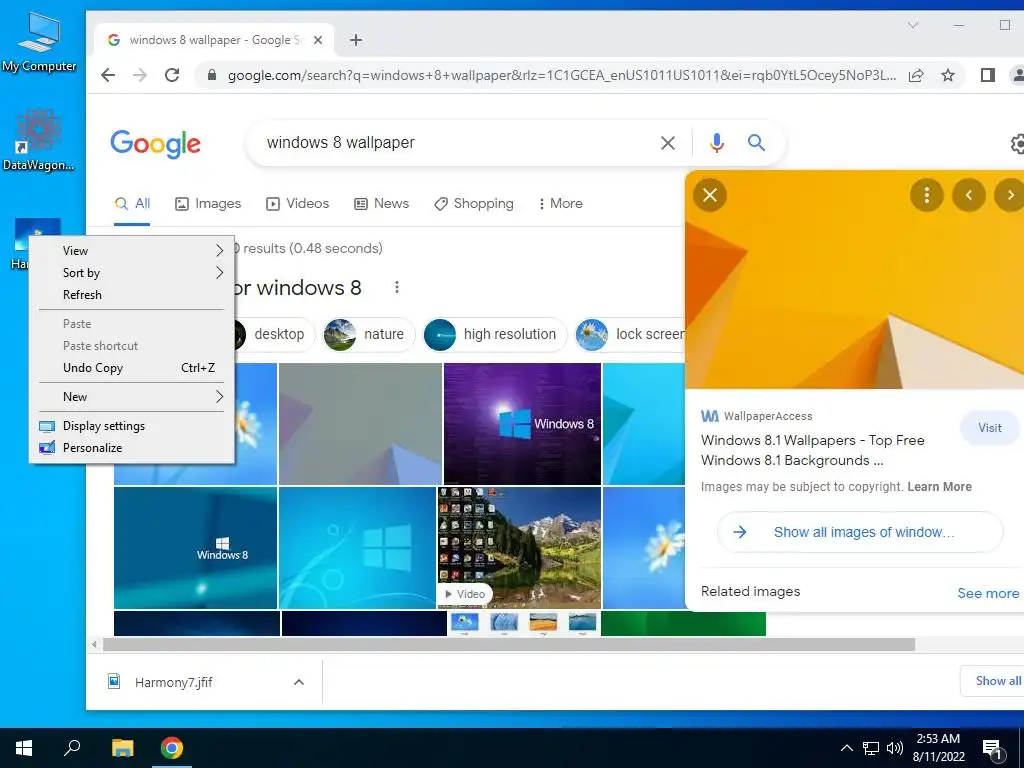Image resolution: width=1024 pixels, height=768 pixels.
Task: Search by voice microphone icon
Action: tap(716, 142)
